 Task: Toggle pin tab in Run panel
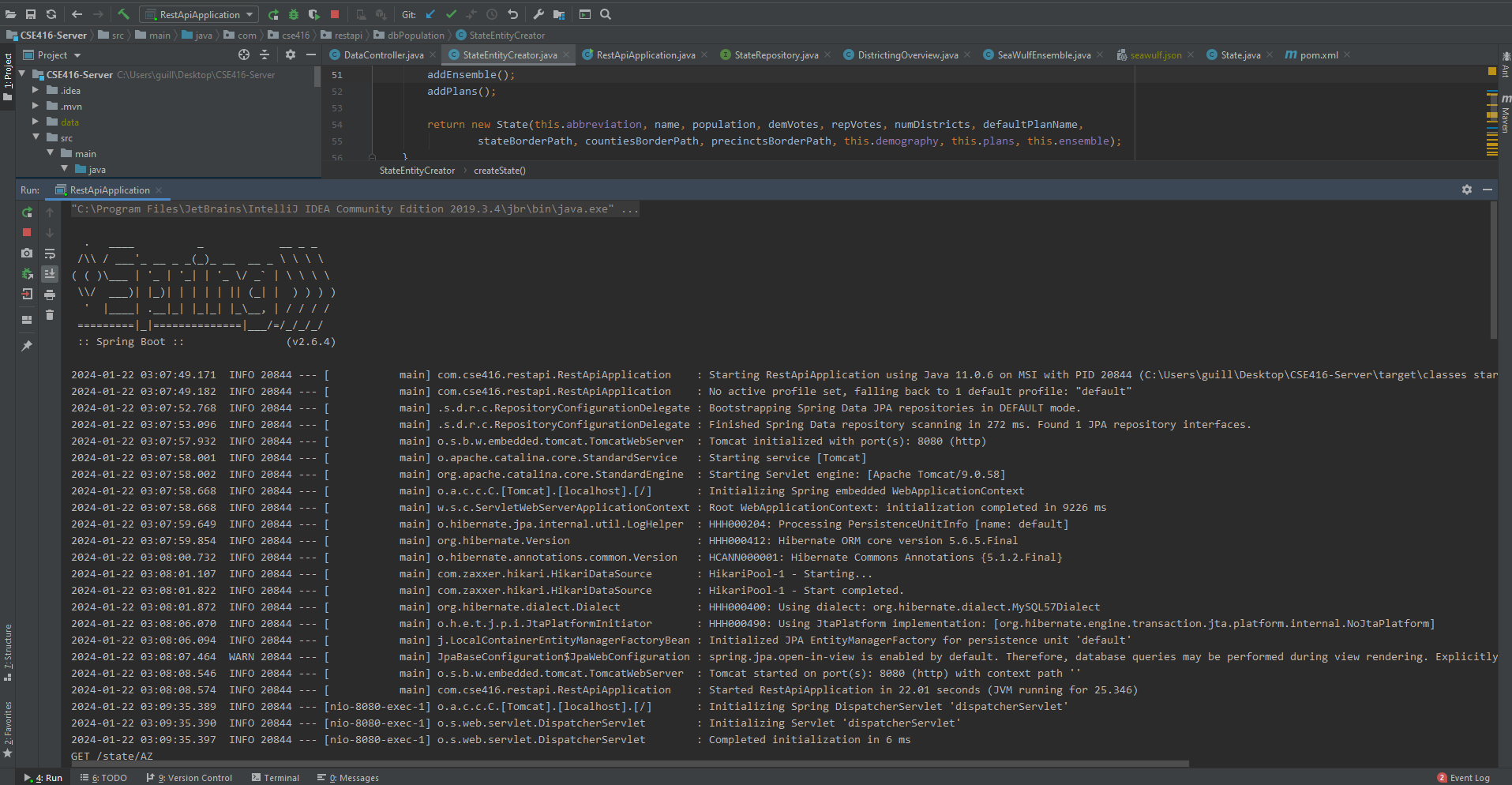(27, 346)
